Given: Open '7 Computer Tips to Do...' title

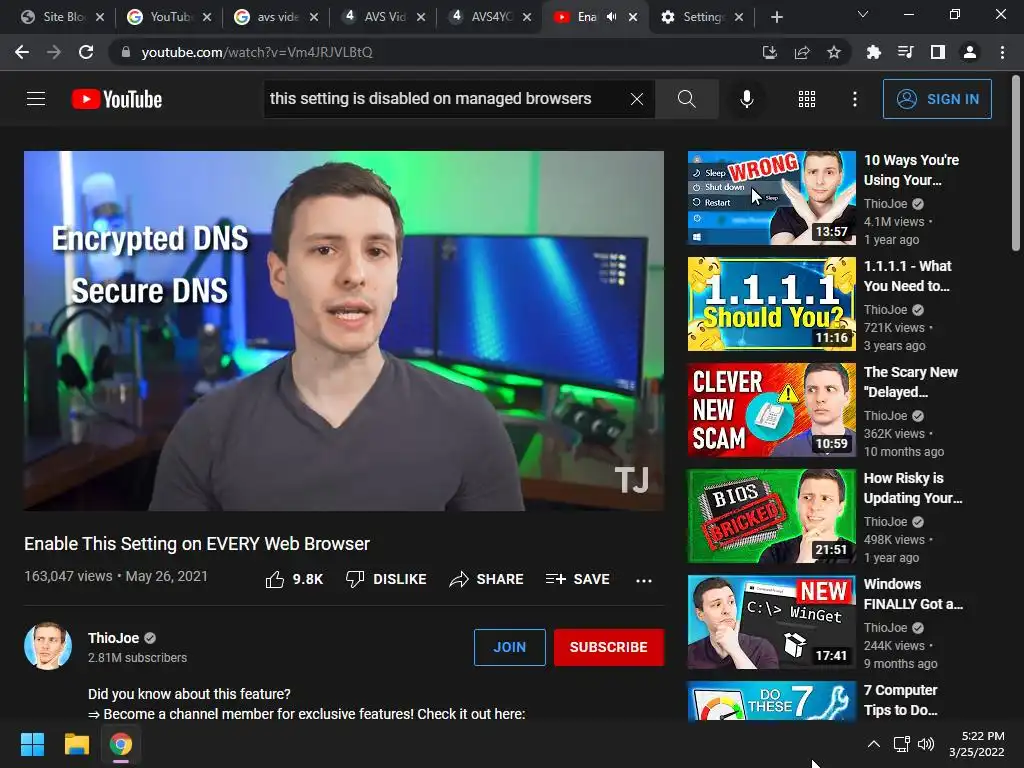Looking at the screenshot, I should (901, 700).
